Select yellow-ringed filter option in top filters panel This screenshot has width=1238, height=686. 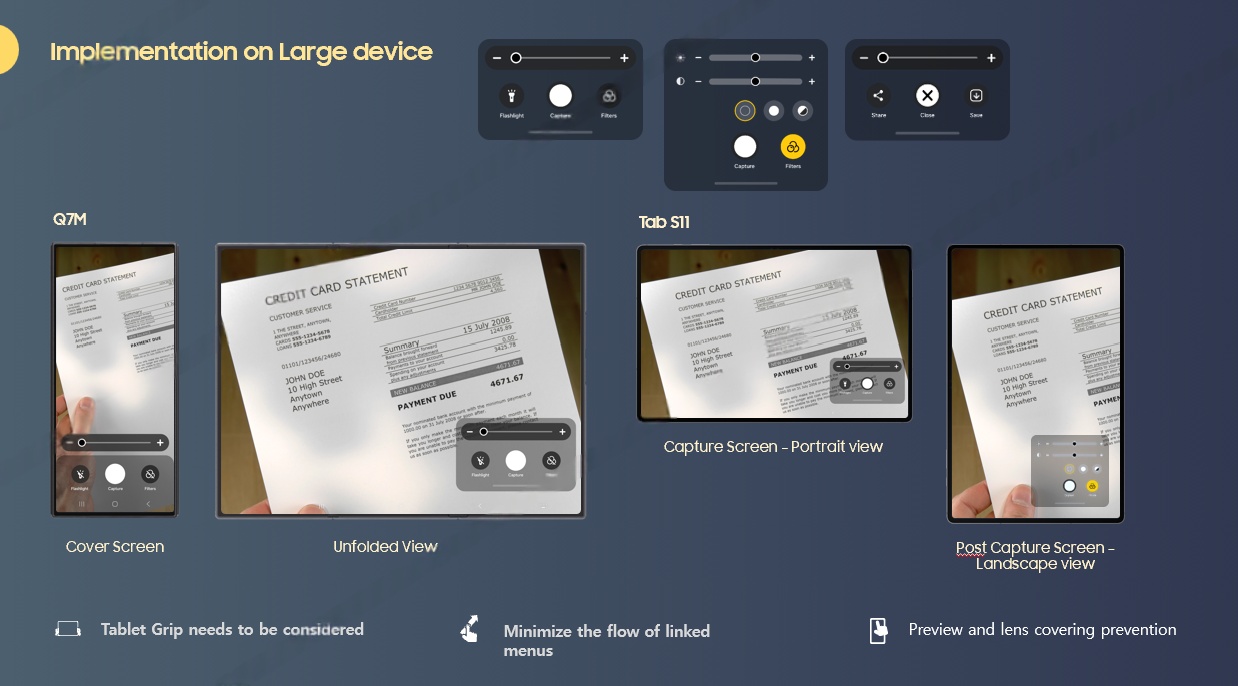[745, 111]
